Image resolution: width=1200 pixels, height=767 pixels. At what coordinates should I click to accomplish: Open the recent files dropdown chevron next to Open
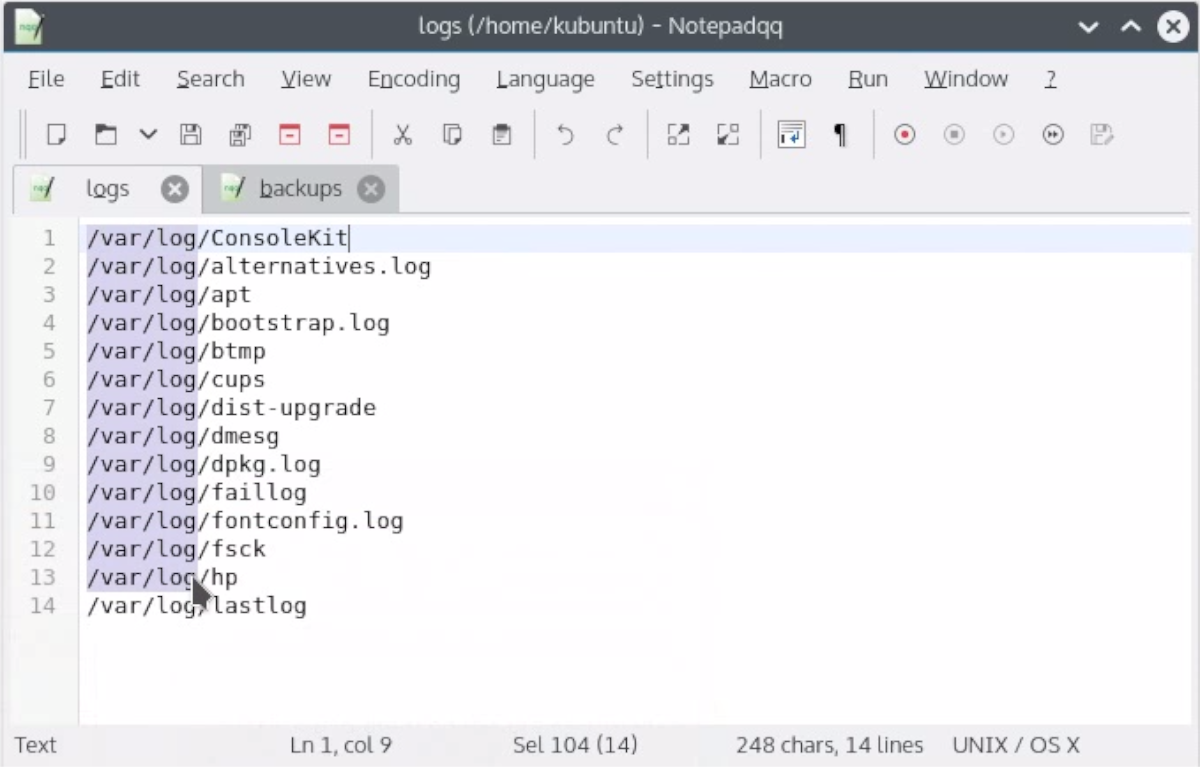[x=148, y=134]
